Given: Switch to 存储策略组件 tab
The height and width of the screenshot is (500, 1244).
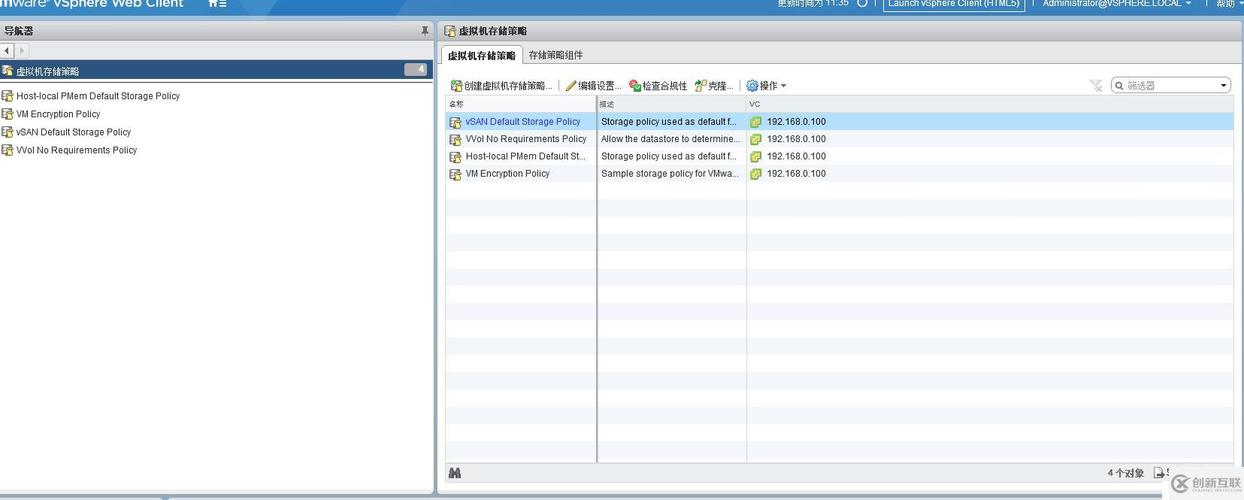Looking at the screenshot, I should [x=556, y=55].
